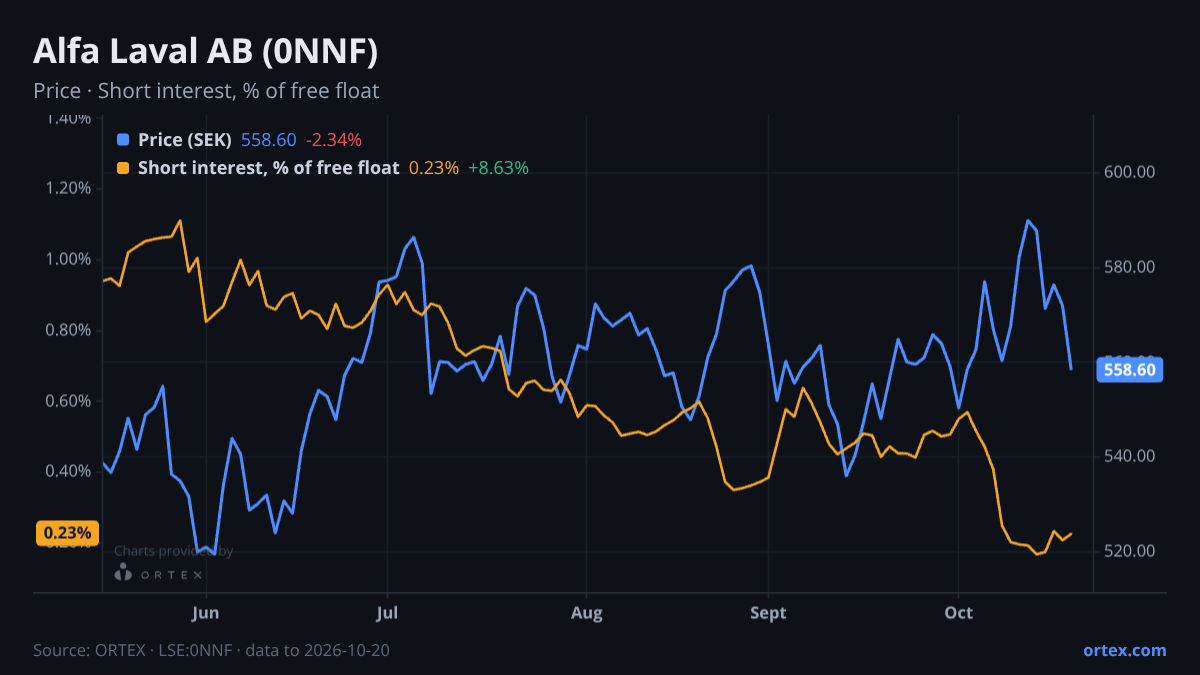Click the green +8.63% change figure
1200x675 pixels.
click(x=498, y=168)
